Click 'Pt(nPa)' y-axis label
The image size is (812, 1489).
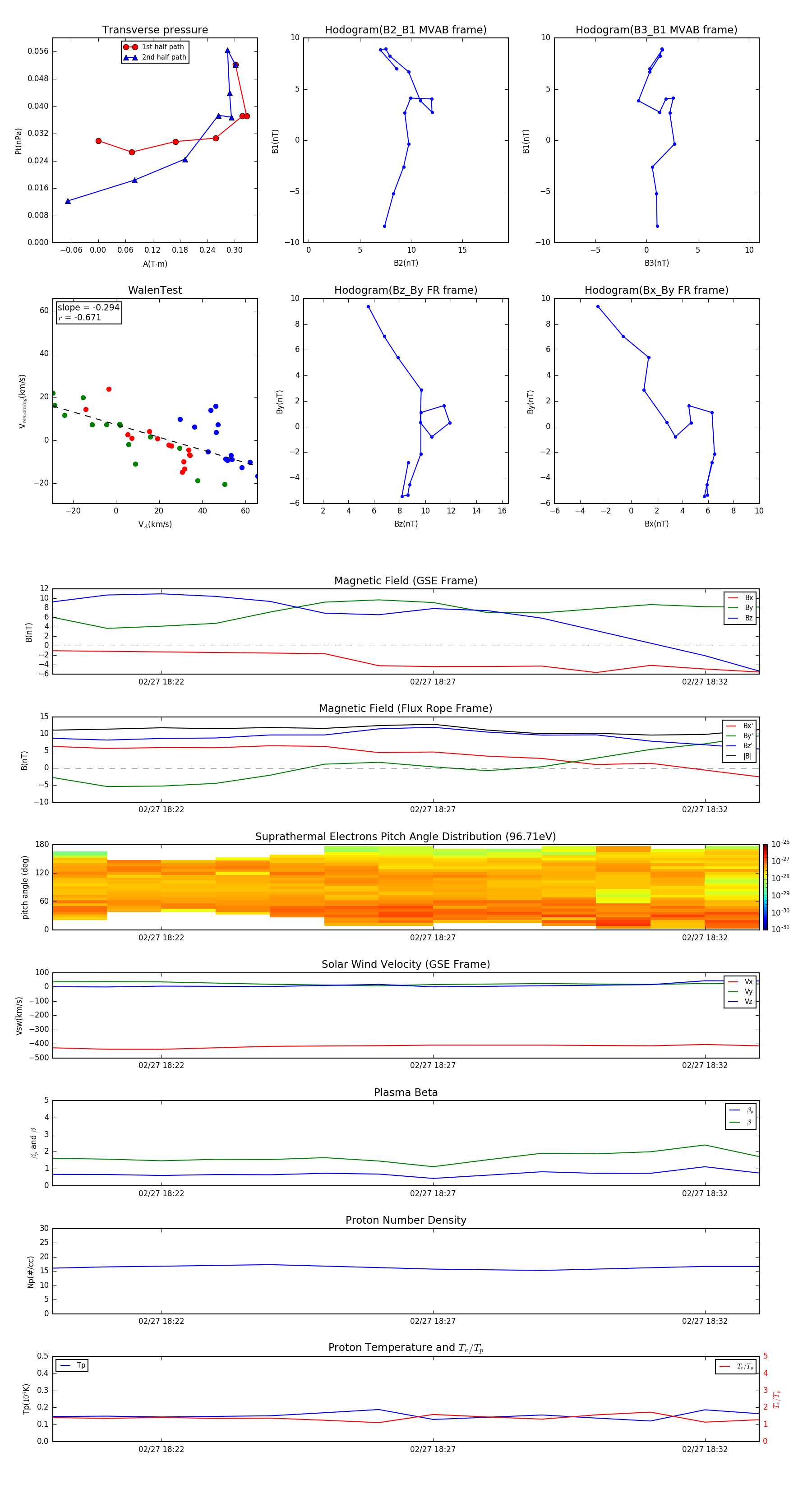pyautogui.click(x=18, y=141)
